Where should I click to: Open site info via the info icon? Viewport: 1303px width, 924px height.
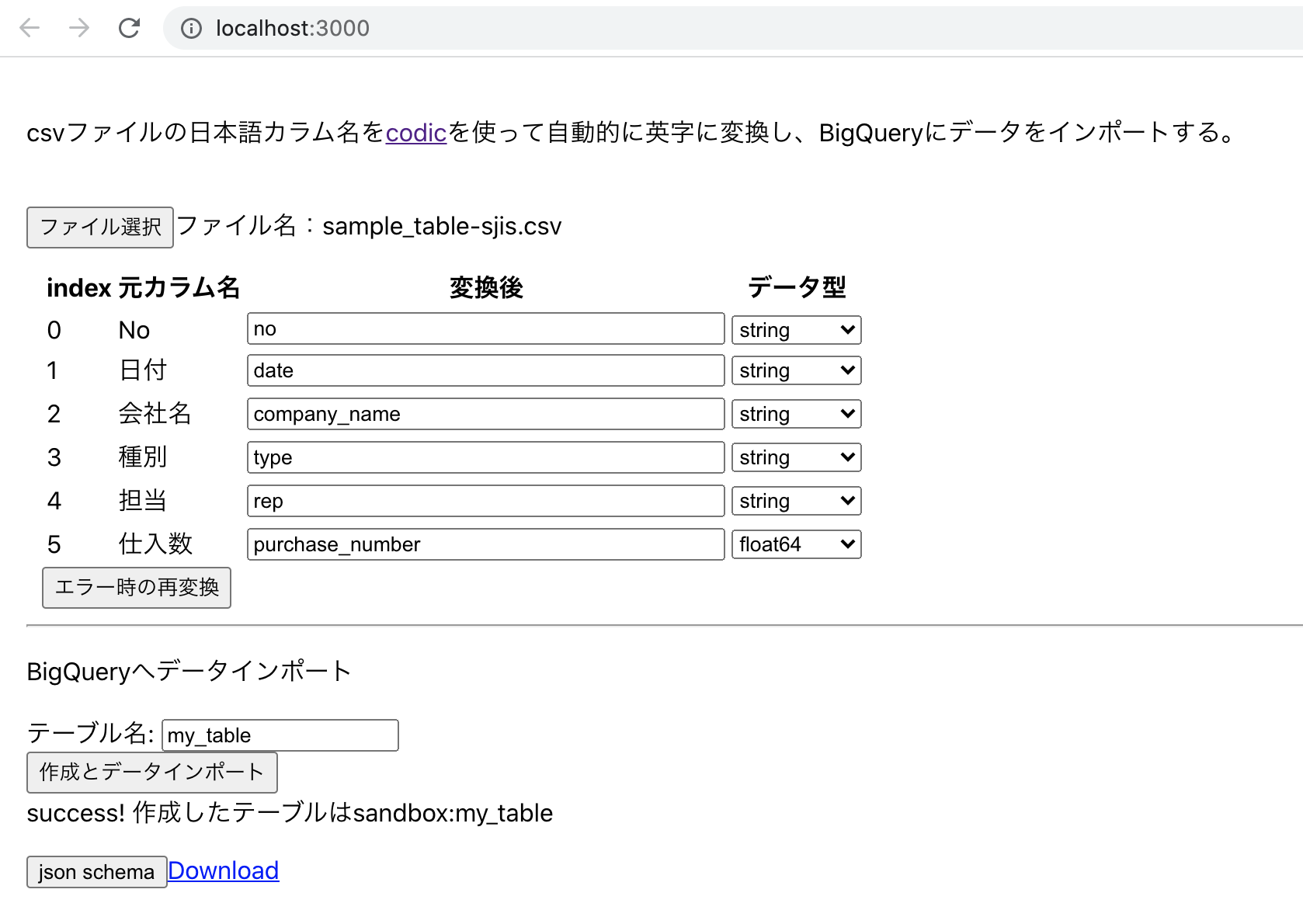pyautogui.click(x=191, y=28)
